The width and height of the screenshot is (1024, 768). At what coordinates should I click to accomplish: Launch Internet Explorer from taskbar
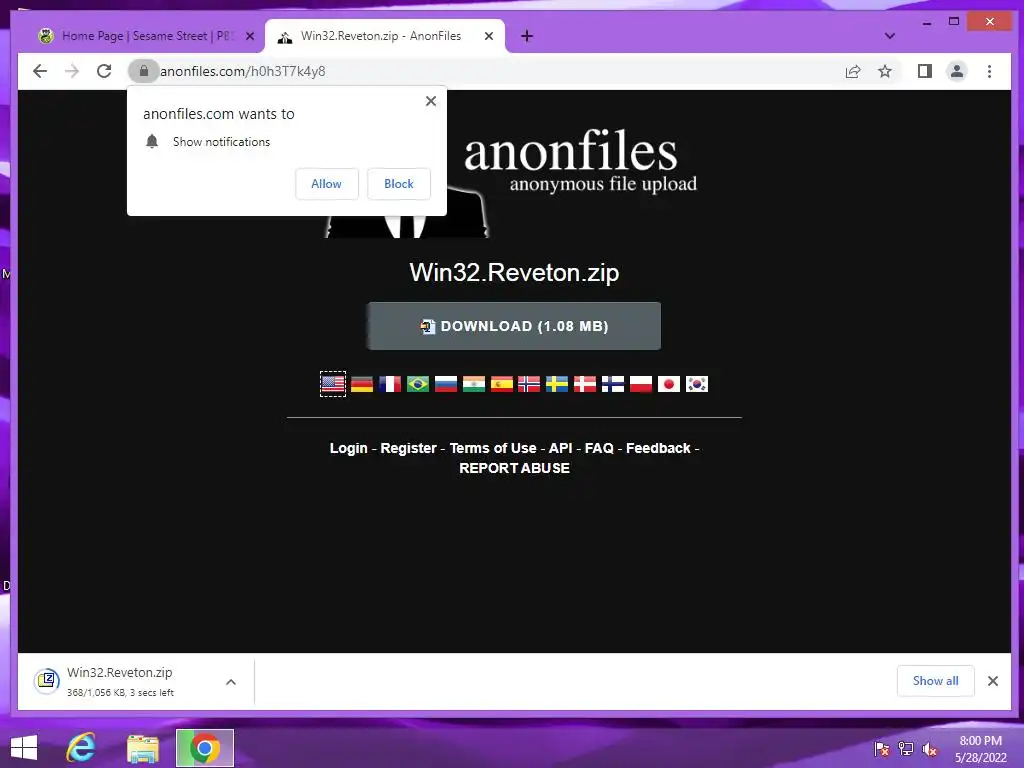click(81, 748)
